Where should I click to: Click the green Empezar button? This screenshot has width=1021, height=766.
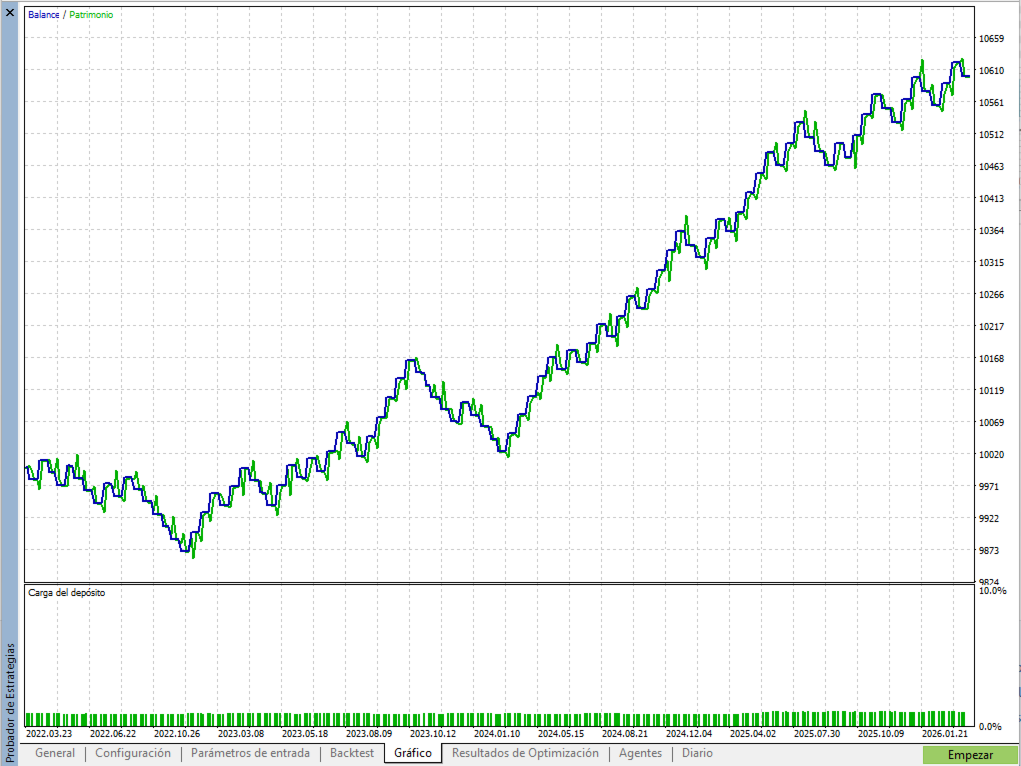[970, 755]
